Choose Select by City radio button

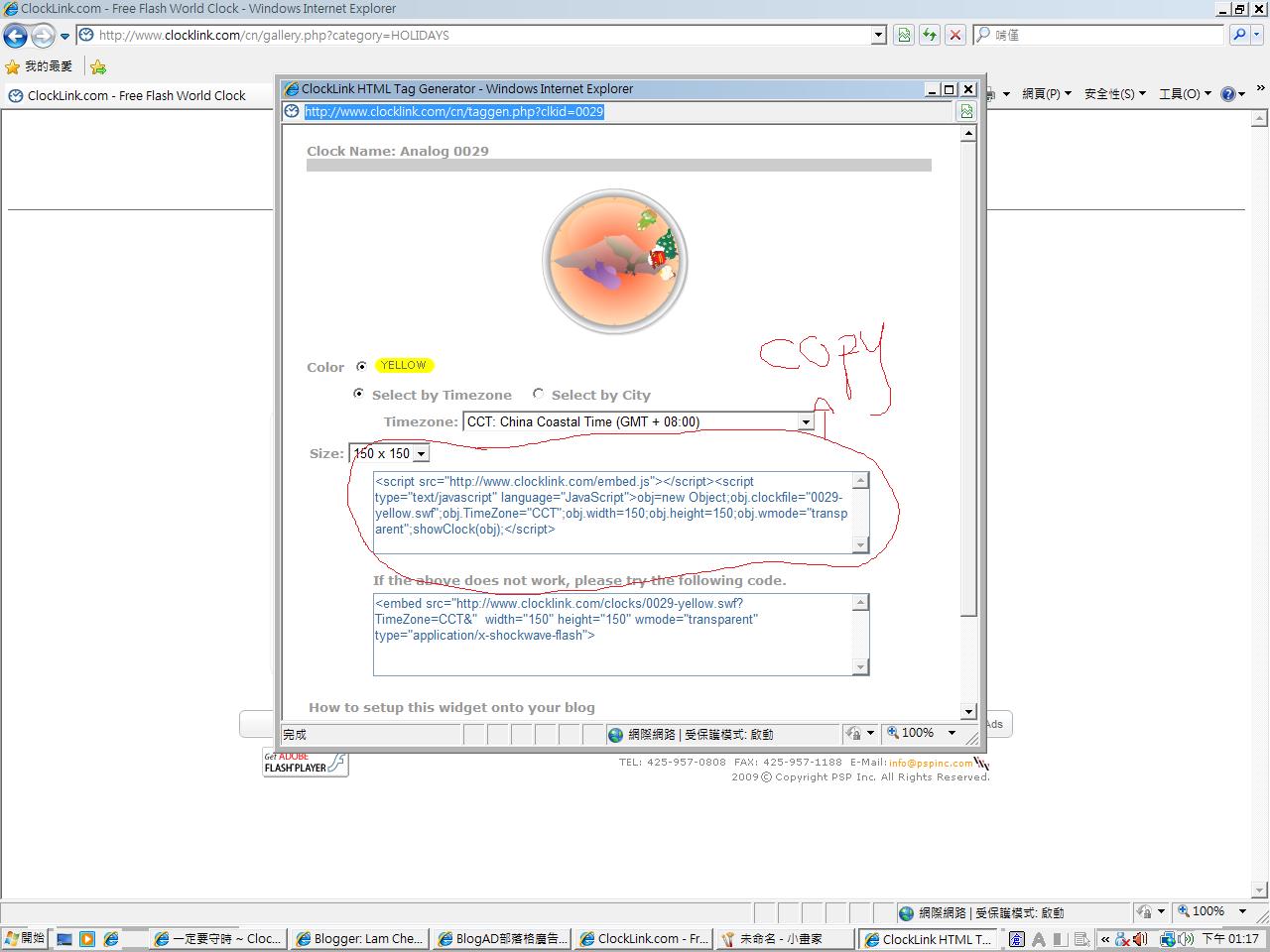pyautogui.click(x=538, y=394)
